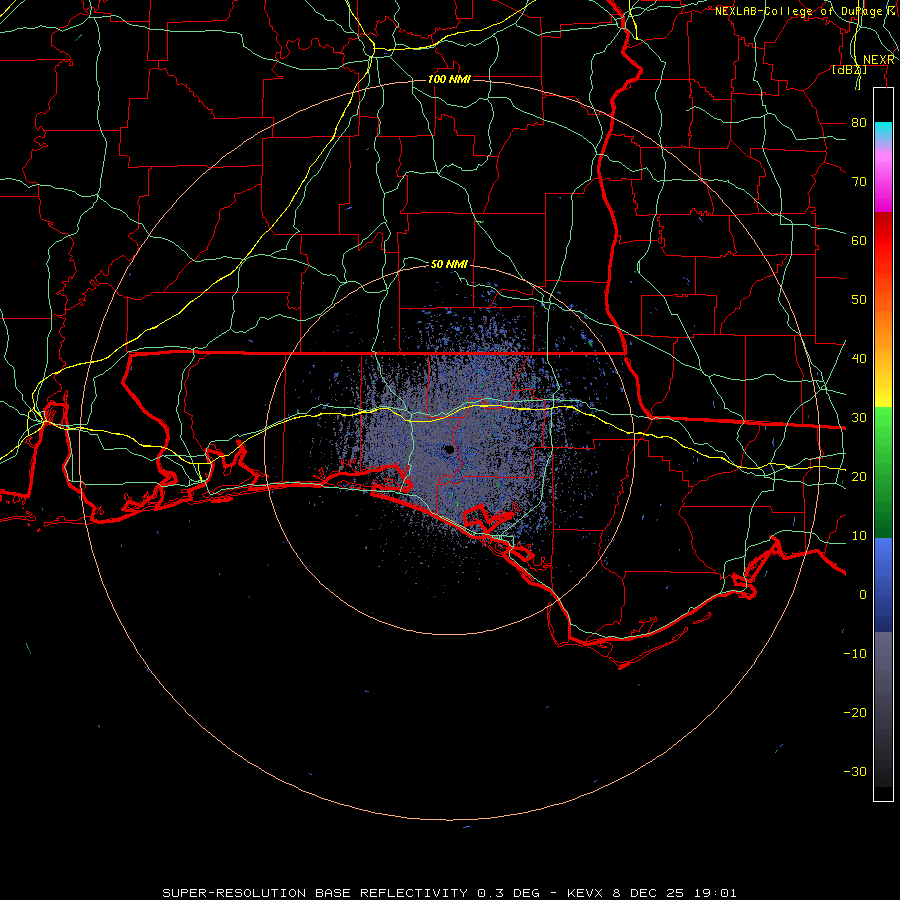Screen dimensions: 900x900
Task: Select the 40 value on the dBZ scale
Action: 859,358
